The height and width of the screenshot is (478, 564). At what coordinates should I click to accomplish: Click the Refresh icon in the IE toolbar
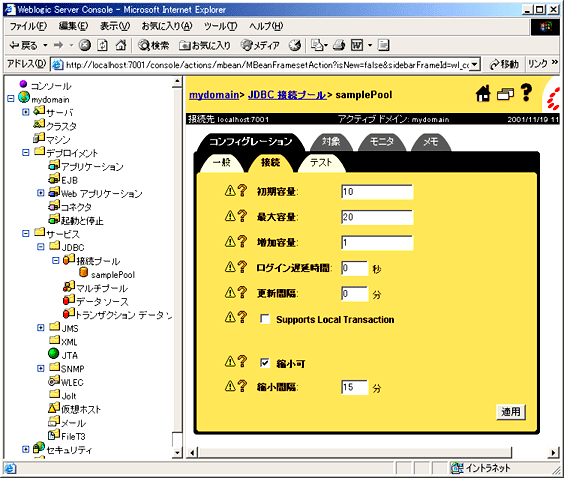(x=103, y=45)
